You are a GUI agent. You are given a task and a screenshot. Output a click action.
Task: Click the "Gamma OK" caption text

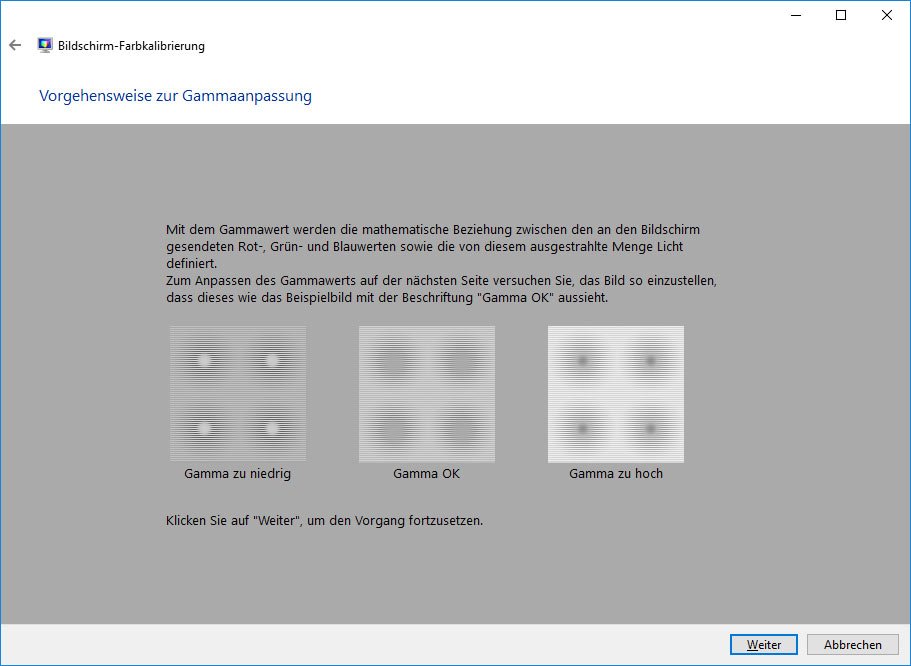pyautogui.click(x=427, y=474)
